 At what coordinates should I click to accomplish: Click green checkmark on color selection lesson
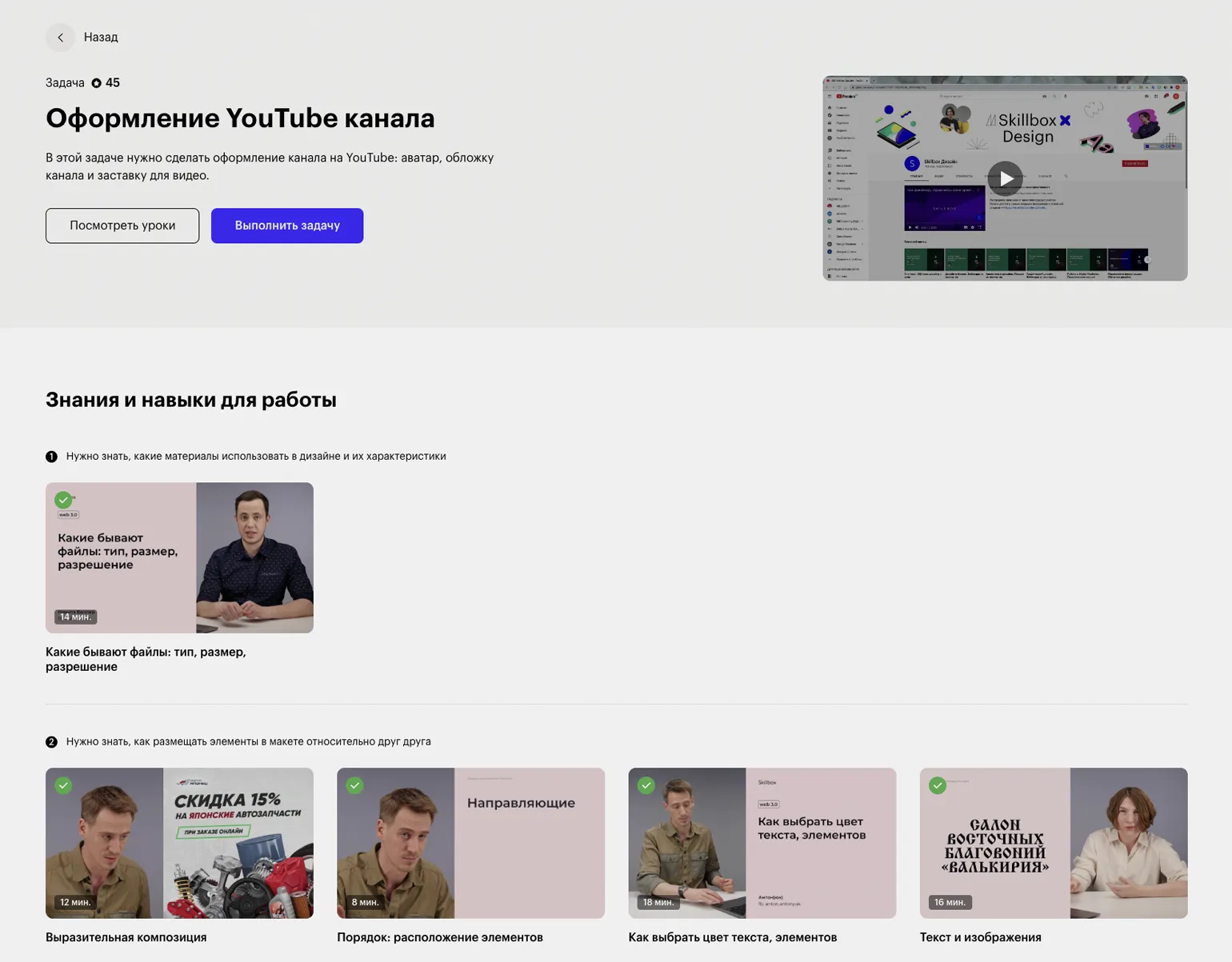tap(646, 785)
